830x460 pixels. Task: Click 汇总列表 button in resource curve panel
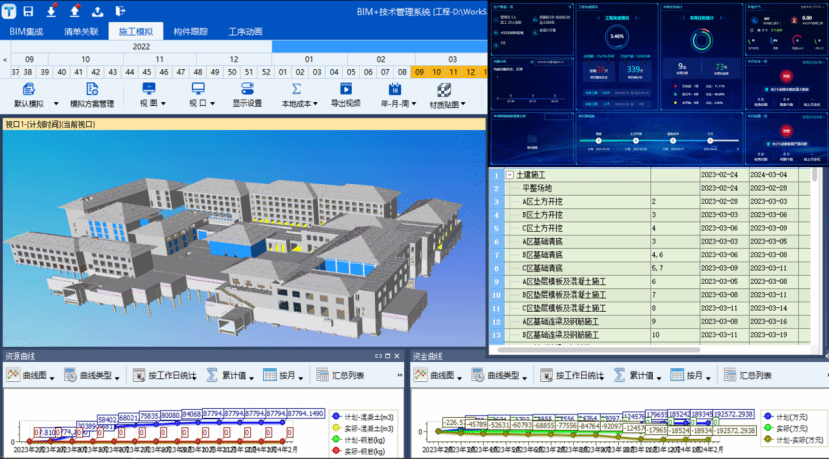coord(340,375)
